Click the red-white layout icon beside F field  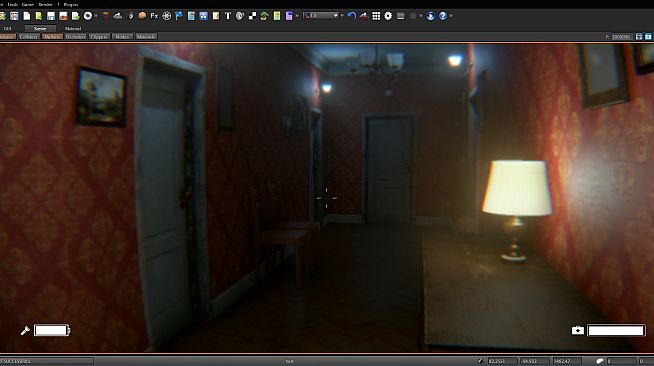pyautogui.click(x=639, y=37)
